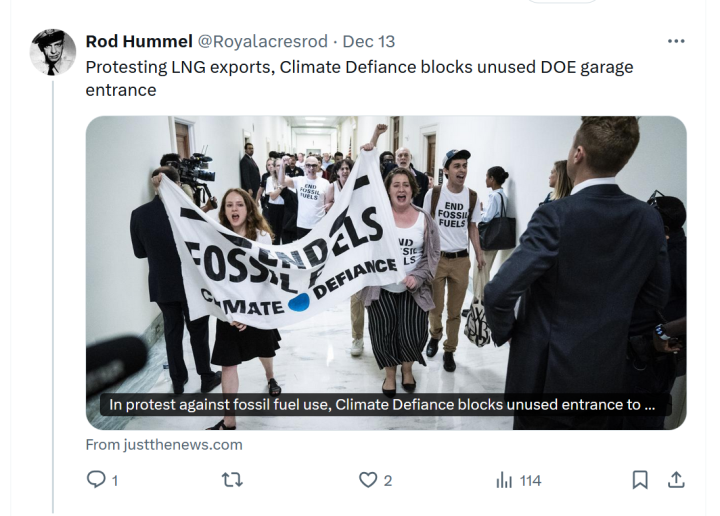This screenshot has width=720, height=516.
Task: Open the three-dot more options menu
Action: coord(676,41)
